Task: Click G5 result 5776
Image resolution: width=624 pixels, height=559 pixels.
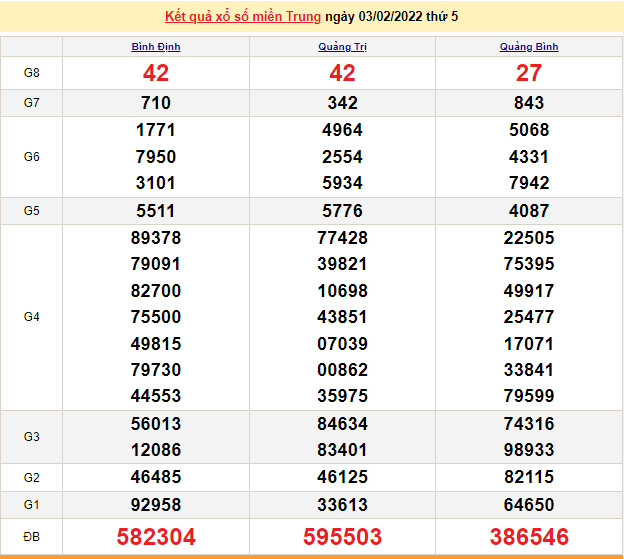Action: pos(342,211)
